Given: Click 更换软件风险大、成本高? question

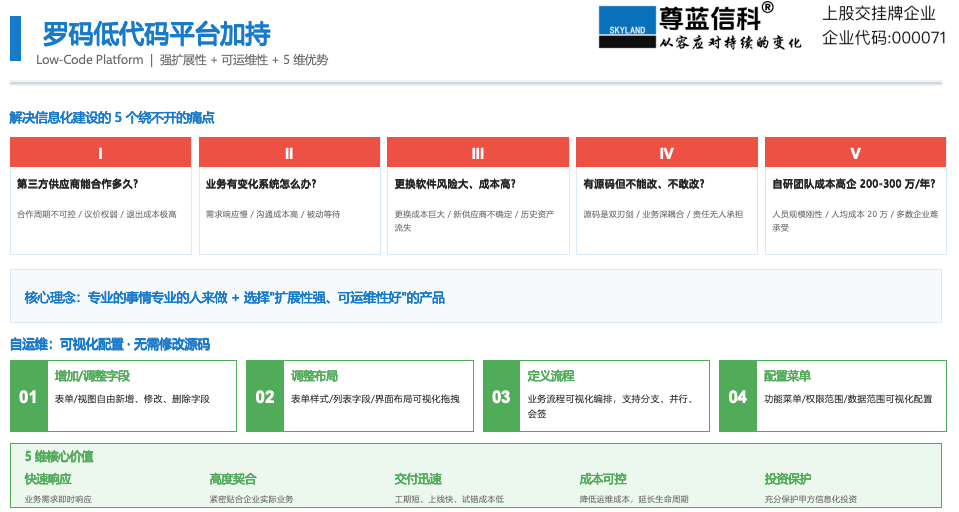Looking at the screenshot, I should pos(455,184).
